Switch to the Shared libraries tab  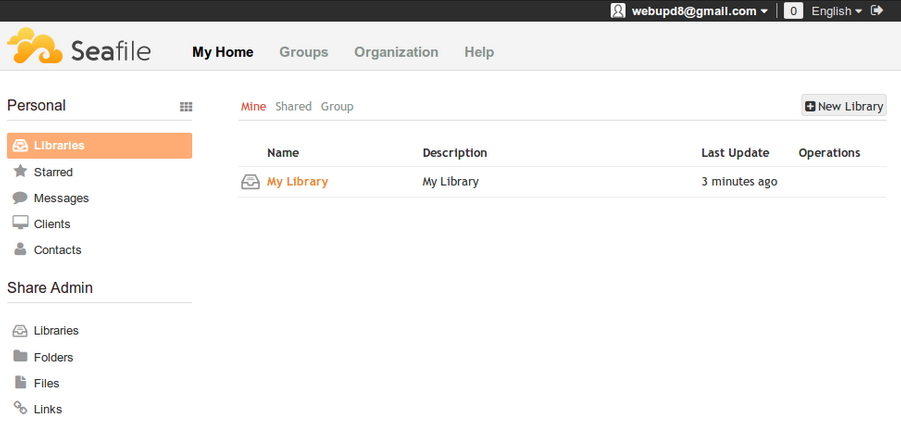click(x=293, y=106)
